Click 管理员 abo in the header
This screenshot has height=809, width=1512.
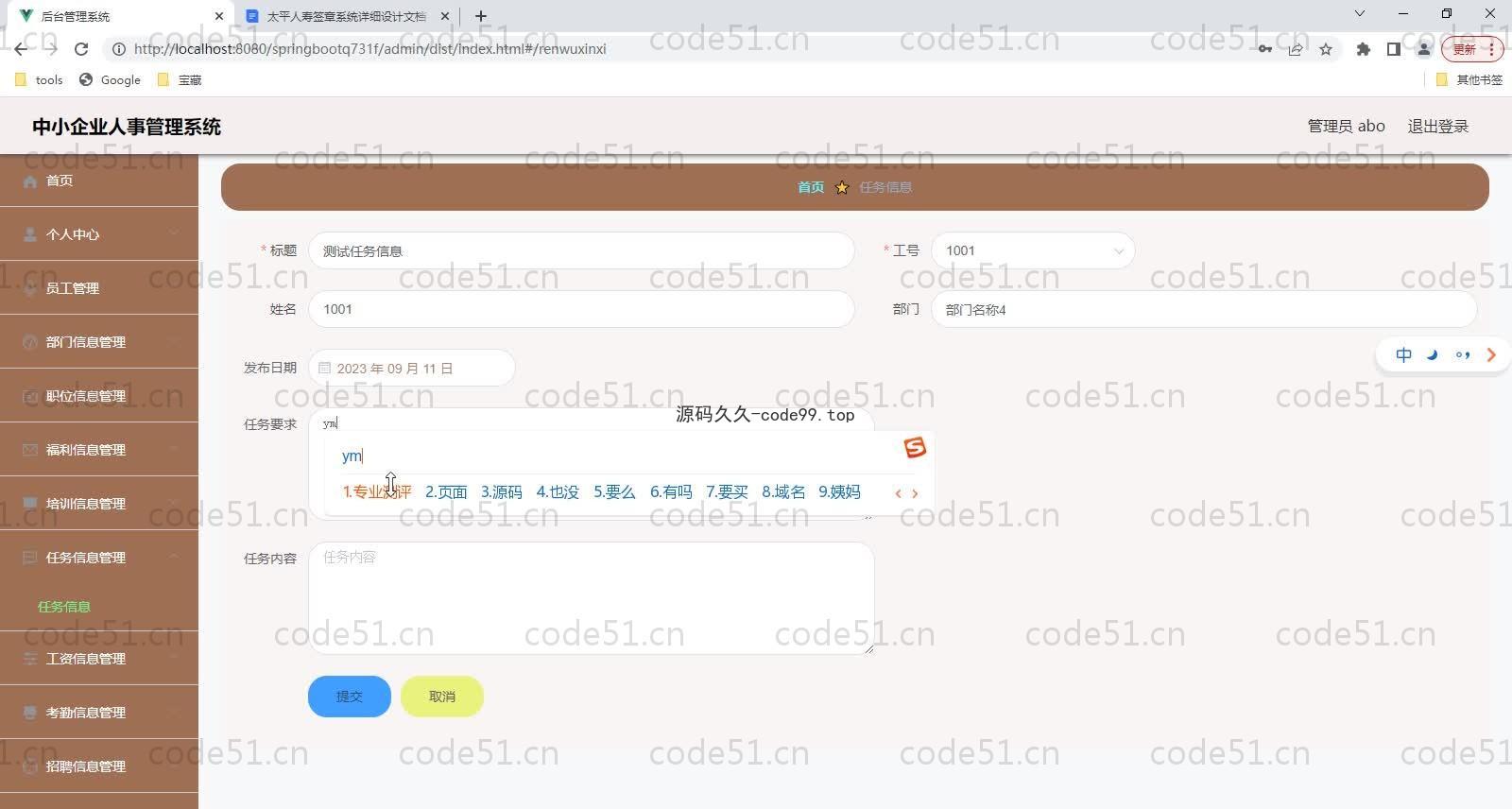click(x=1346, y=127)
